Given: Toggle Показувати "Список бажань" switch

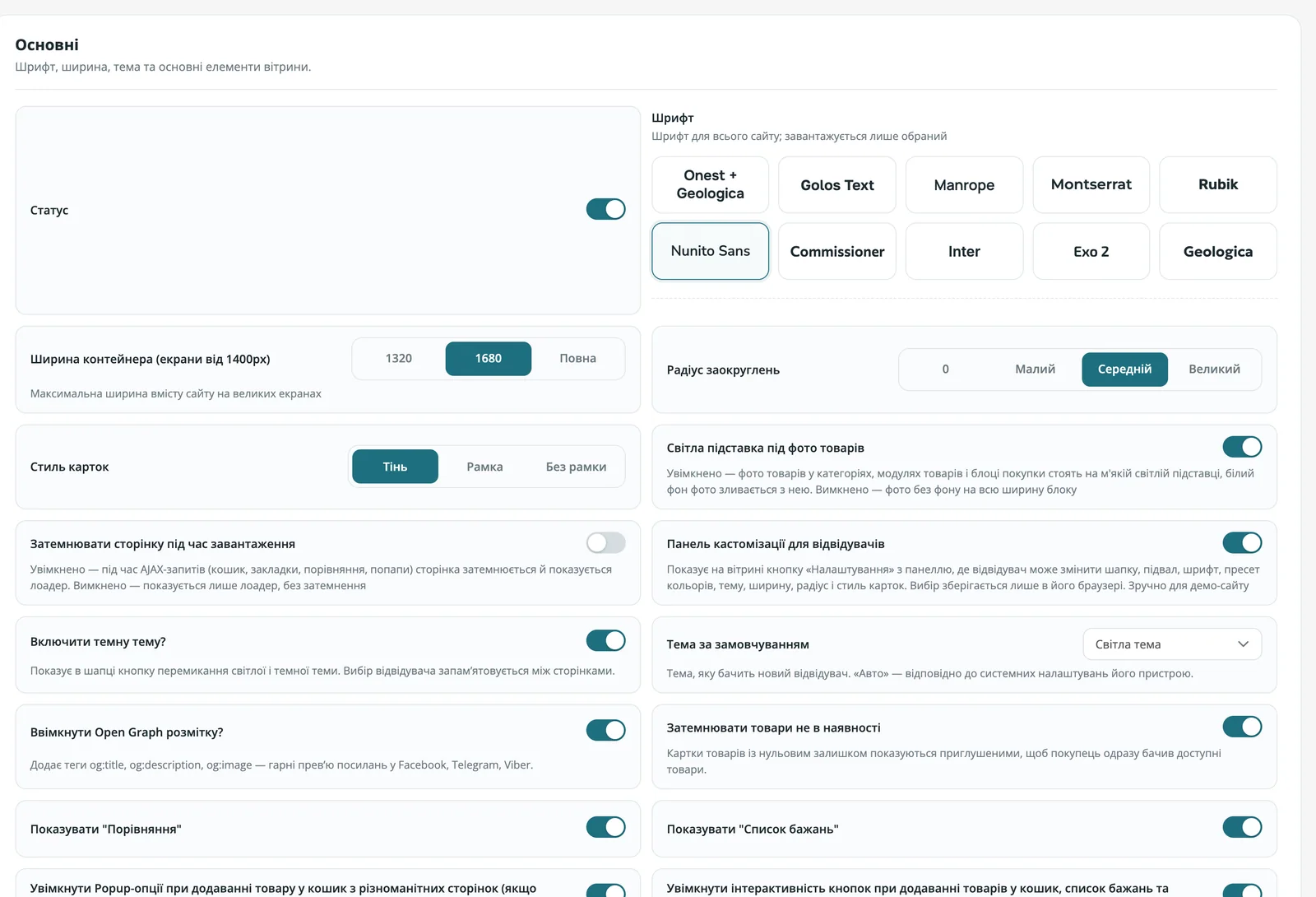Looking at the screenshot, I should point(1242,827).
